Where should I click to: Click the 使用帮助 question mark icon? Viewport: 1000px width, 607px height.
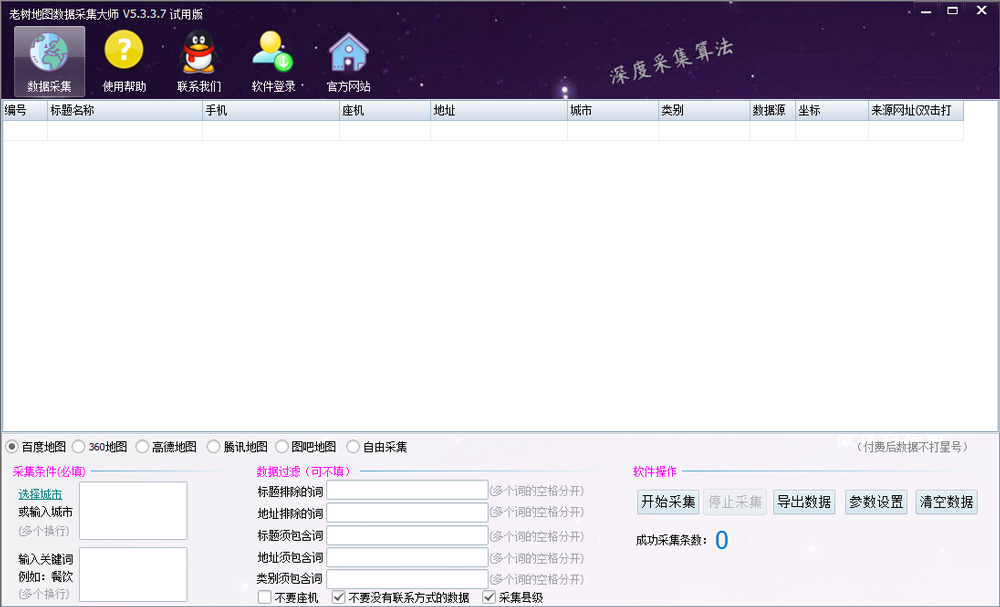click(x=124, y=52)
